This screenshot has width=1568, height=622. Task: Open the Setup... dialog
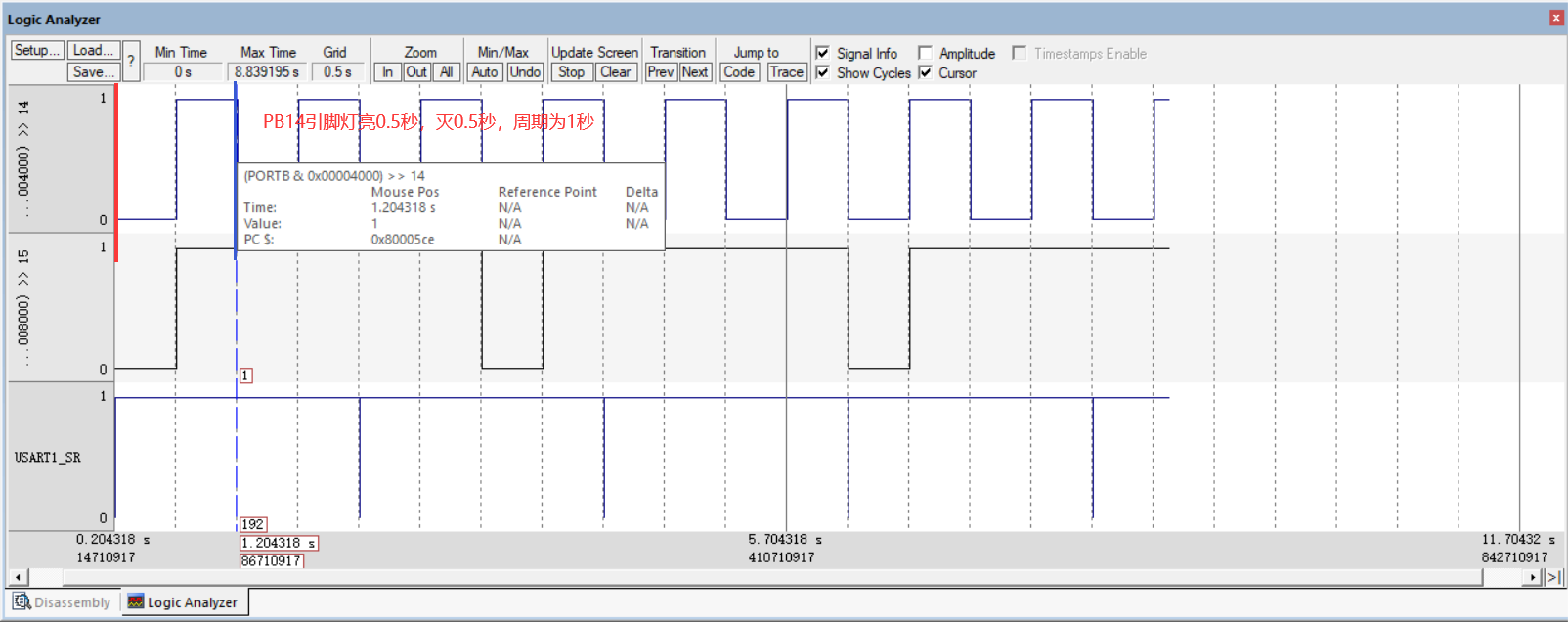[x=37, y=50]
